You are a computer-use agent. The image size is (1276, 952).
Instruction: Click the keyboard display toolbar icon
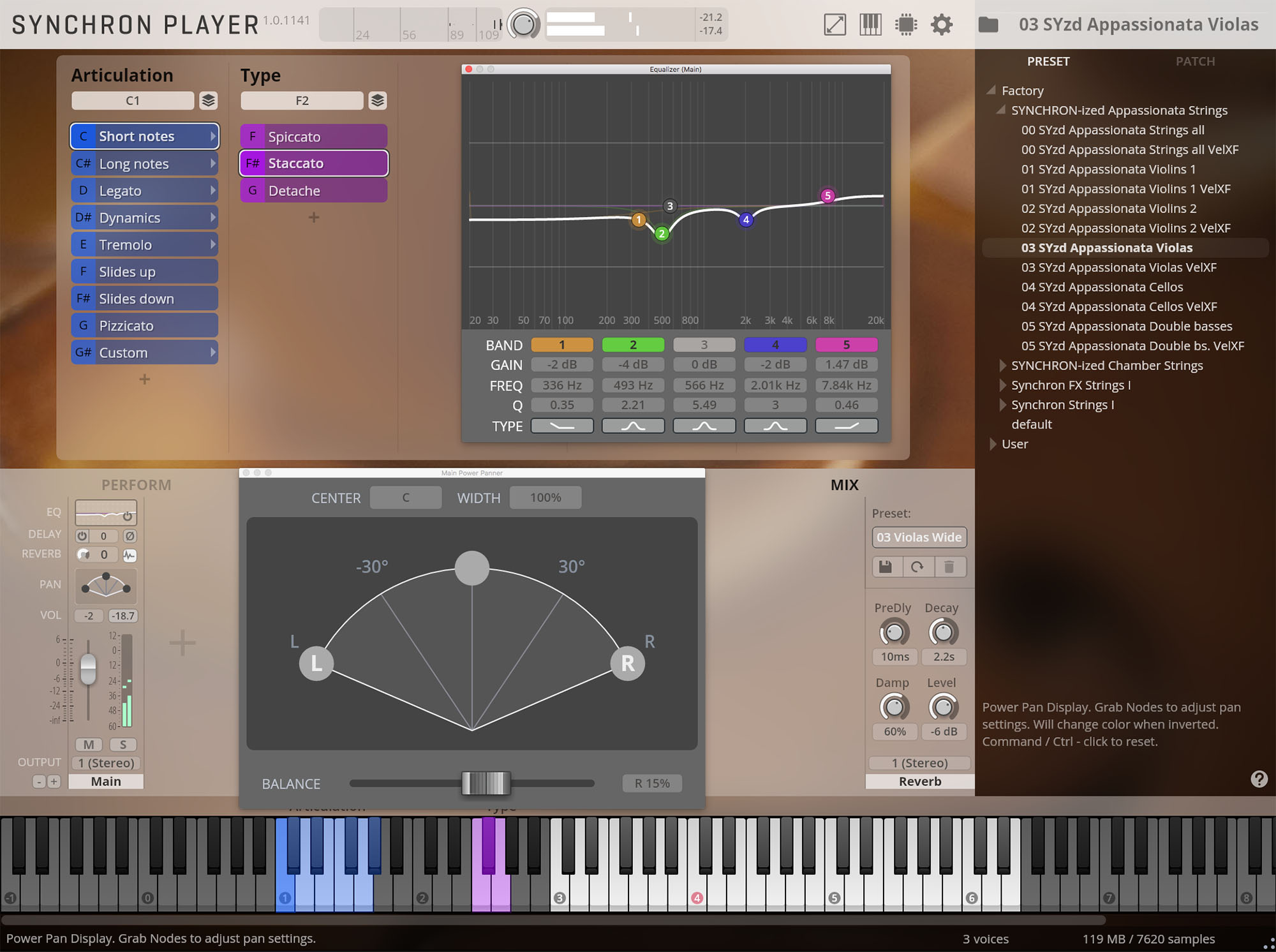tap(870, 24)
